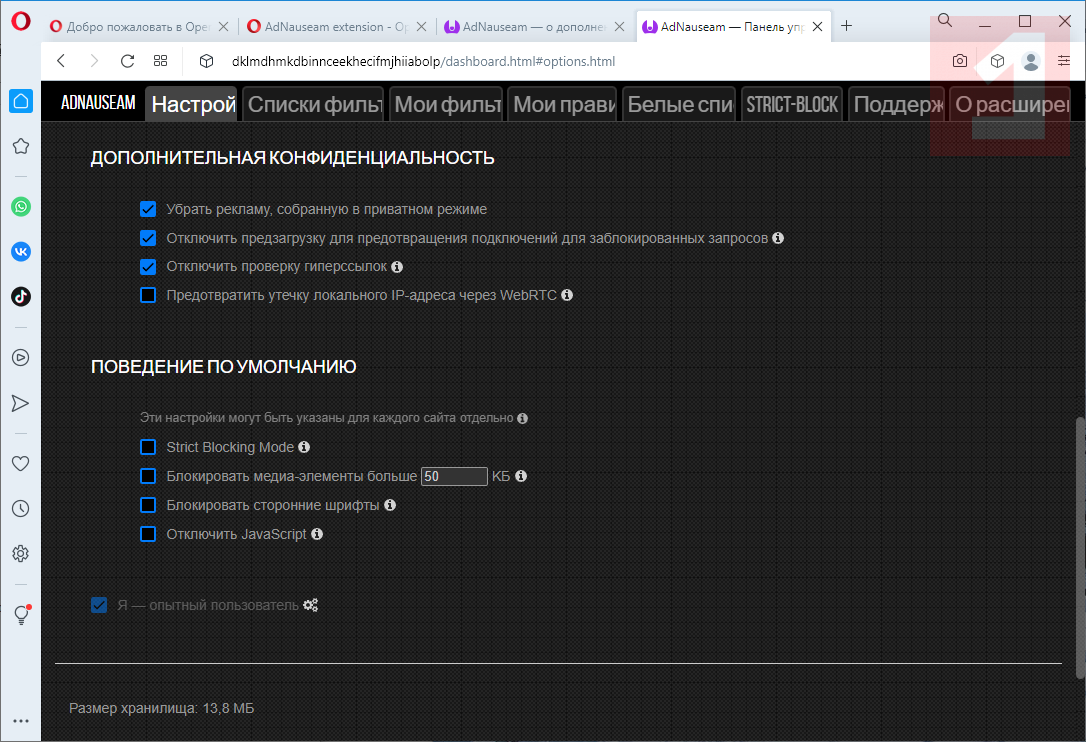
Task: Open the flow send arrow icon in sidebar
Action: (x=21, y=403)
